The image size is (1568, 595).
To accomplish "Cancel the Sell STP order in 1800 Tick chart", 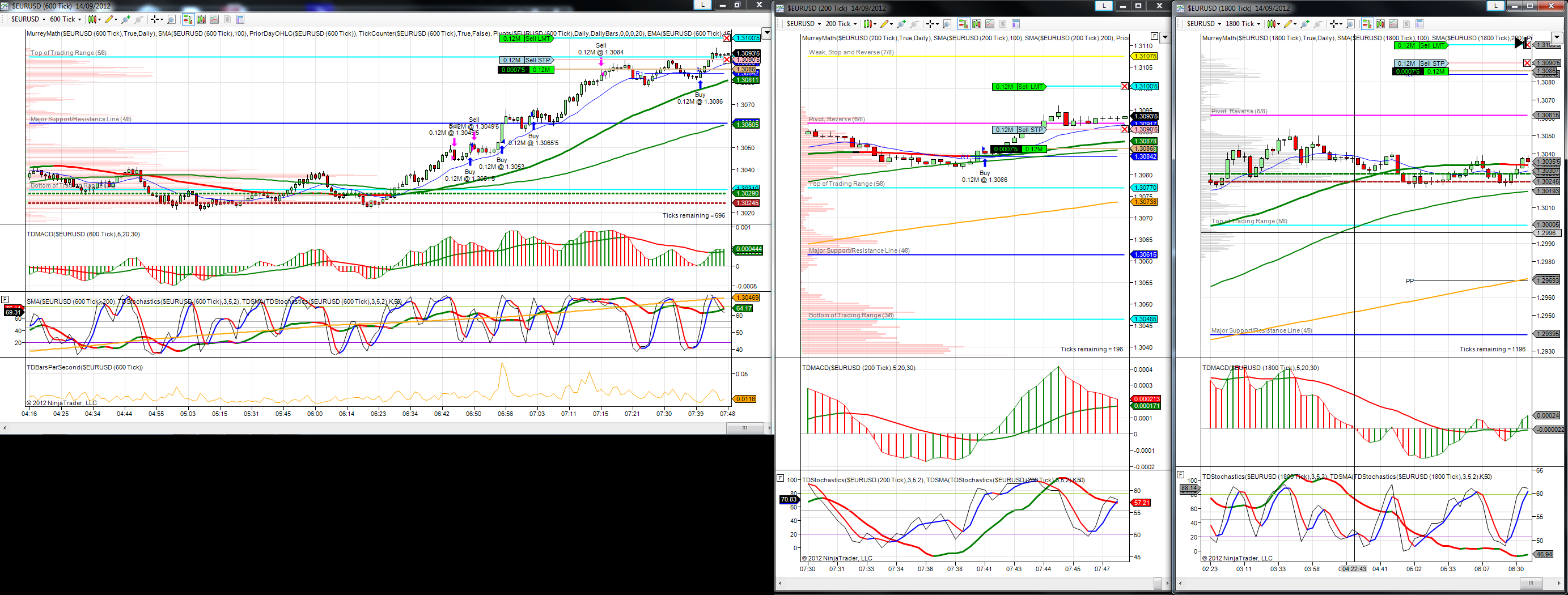I will (x=1527, y=63).
